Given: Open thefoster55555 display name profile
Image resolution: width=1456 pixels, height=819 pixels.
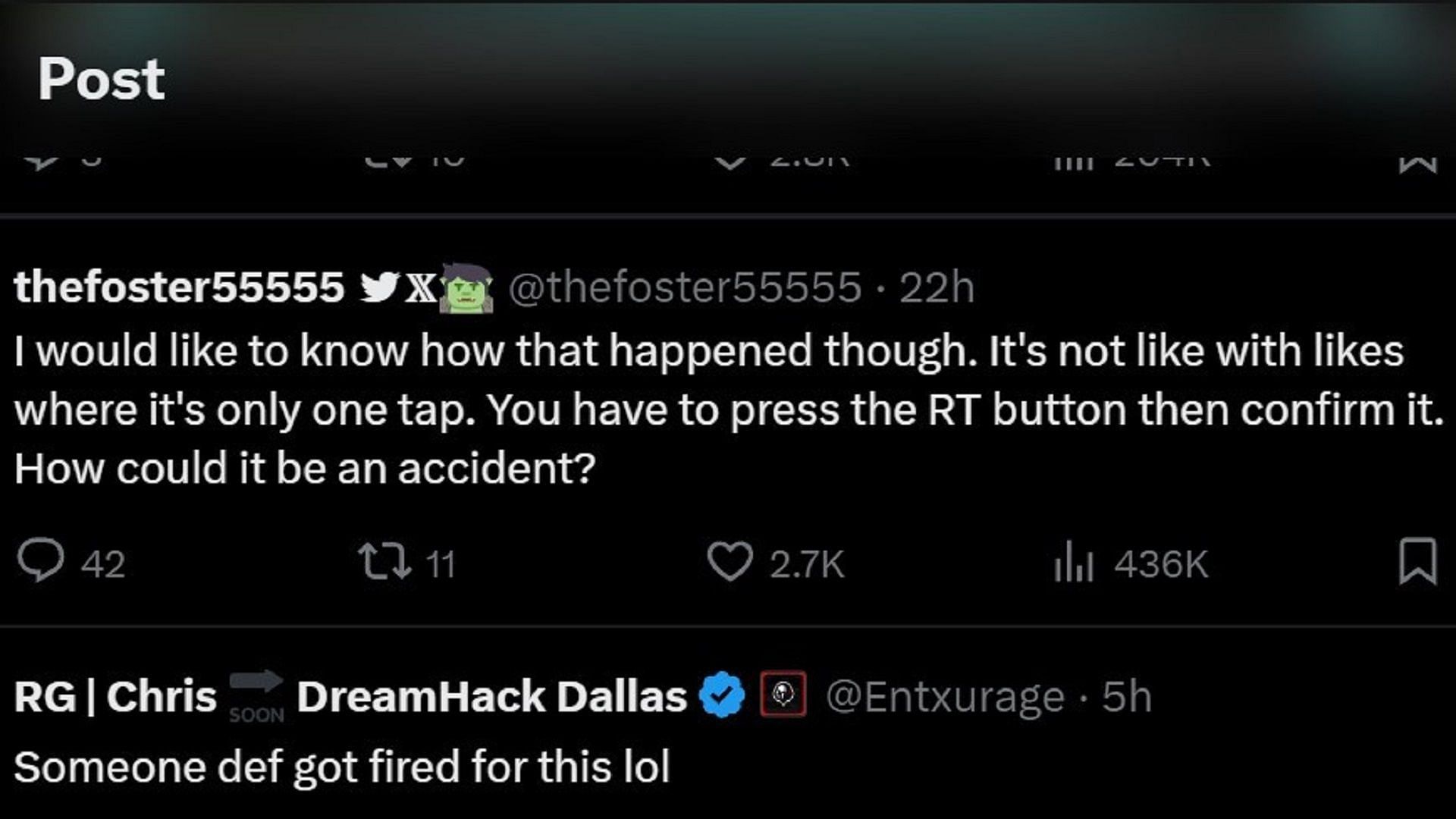Looking at the screenshot, I should click(179, 287).
